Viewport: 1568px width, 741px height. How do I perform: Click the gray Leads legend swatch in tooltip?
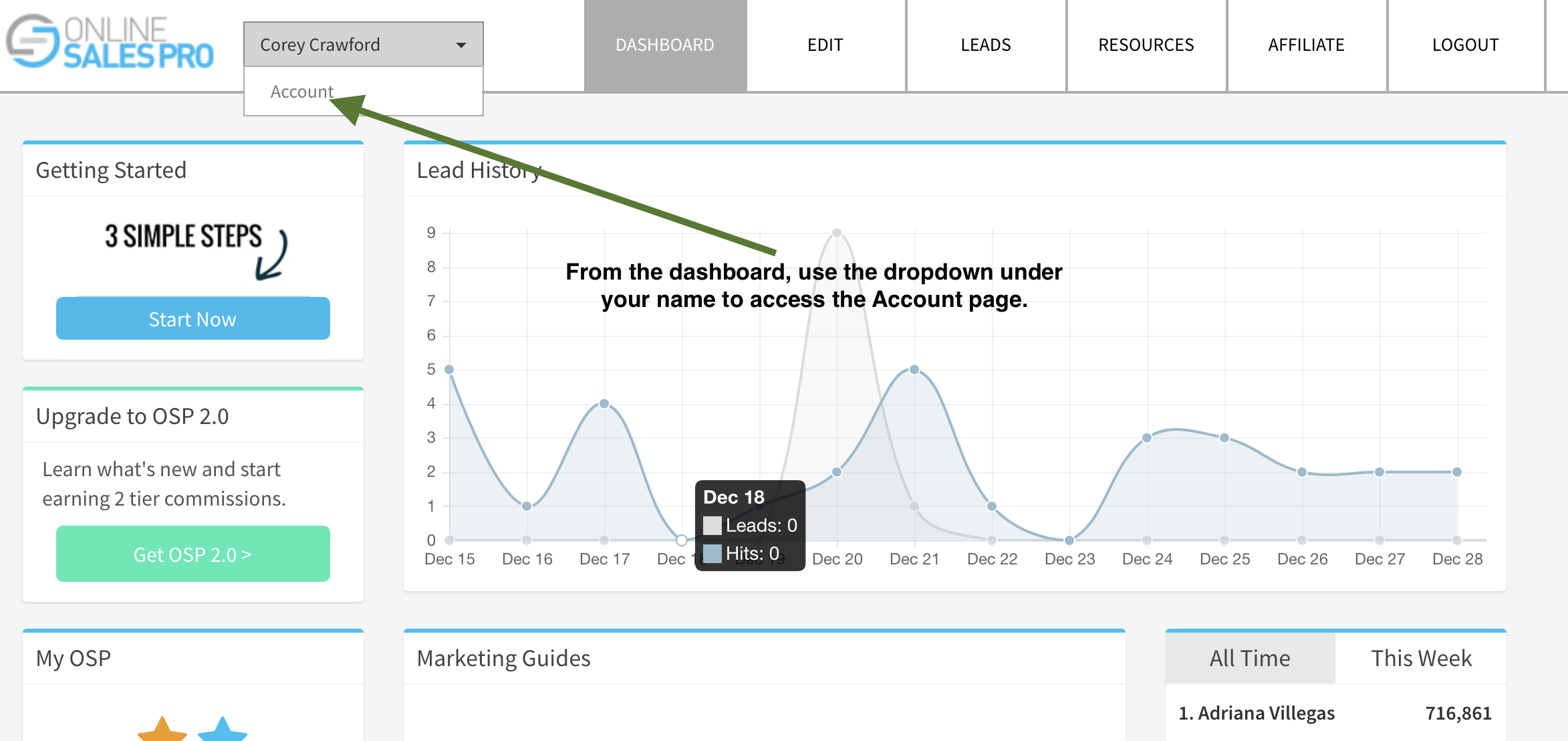click(712, 525)
